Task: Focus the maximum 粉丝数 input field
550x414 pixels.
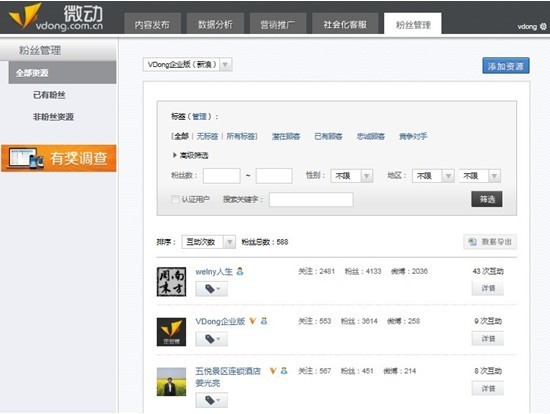Action: (274, 176)
